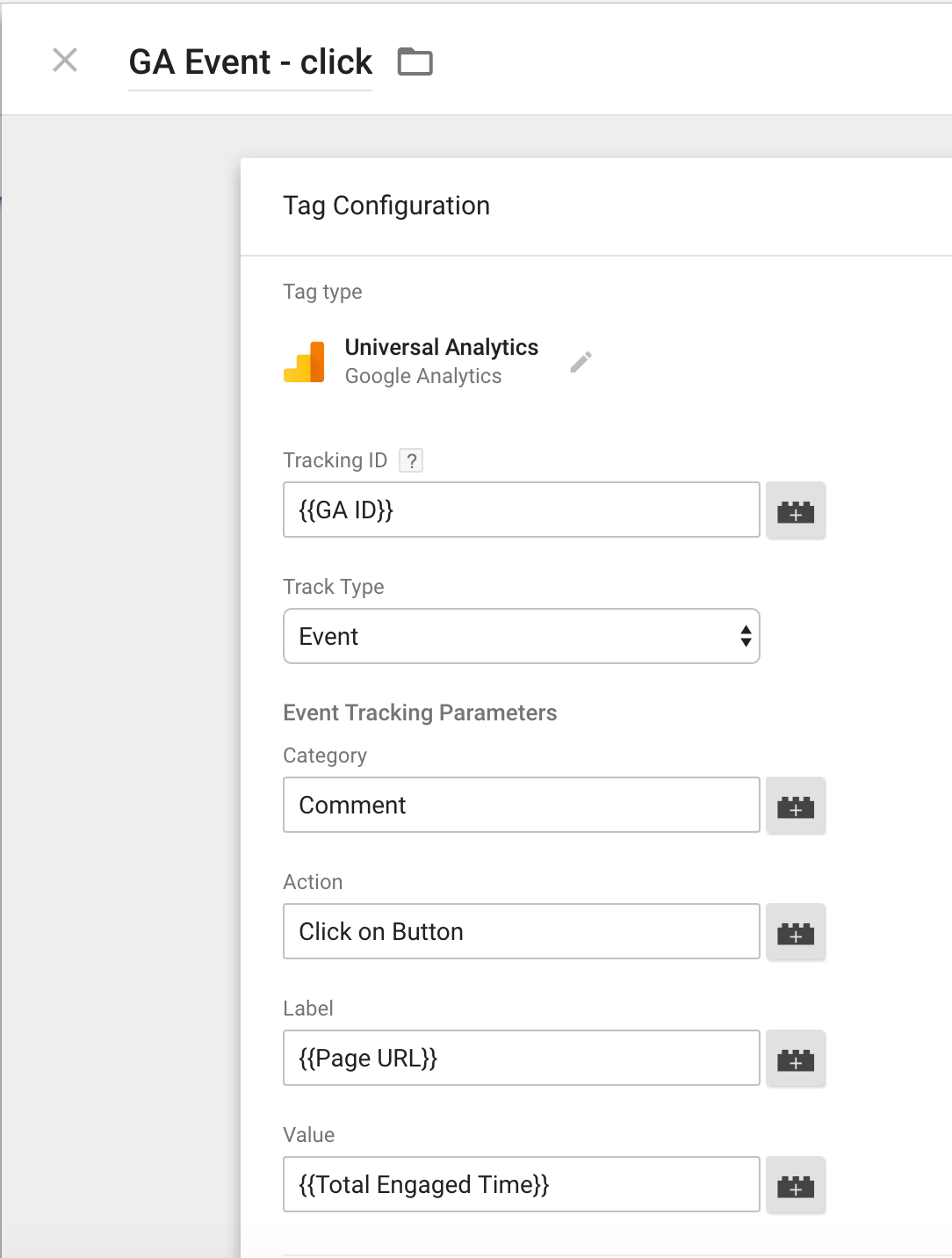Close the GA Event tag editor
The height and width of the screenshot is (1258, 952).
[65, 61]
